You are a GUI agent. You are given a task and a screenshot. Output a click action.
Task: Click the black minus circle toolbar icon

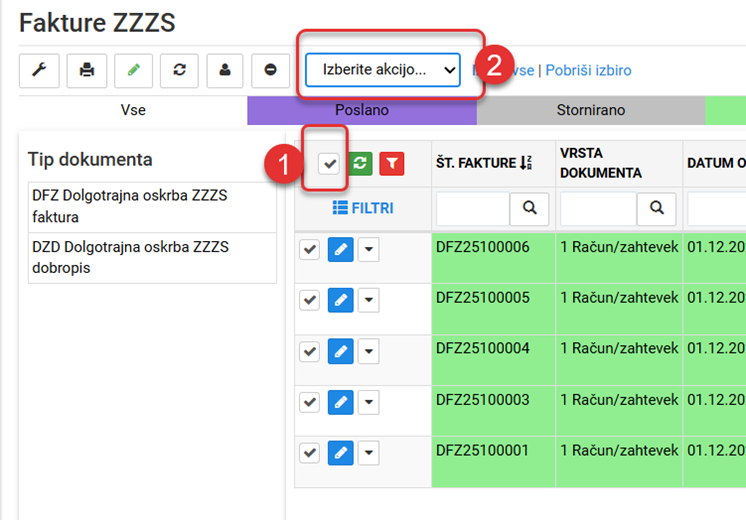[270, 70]
